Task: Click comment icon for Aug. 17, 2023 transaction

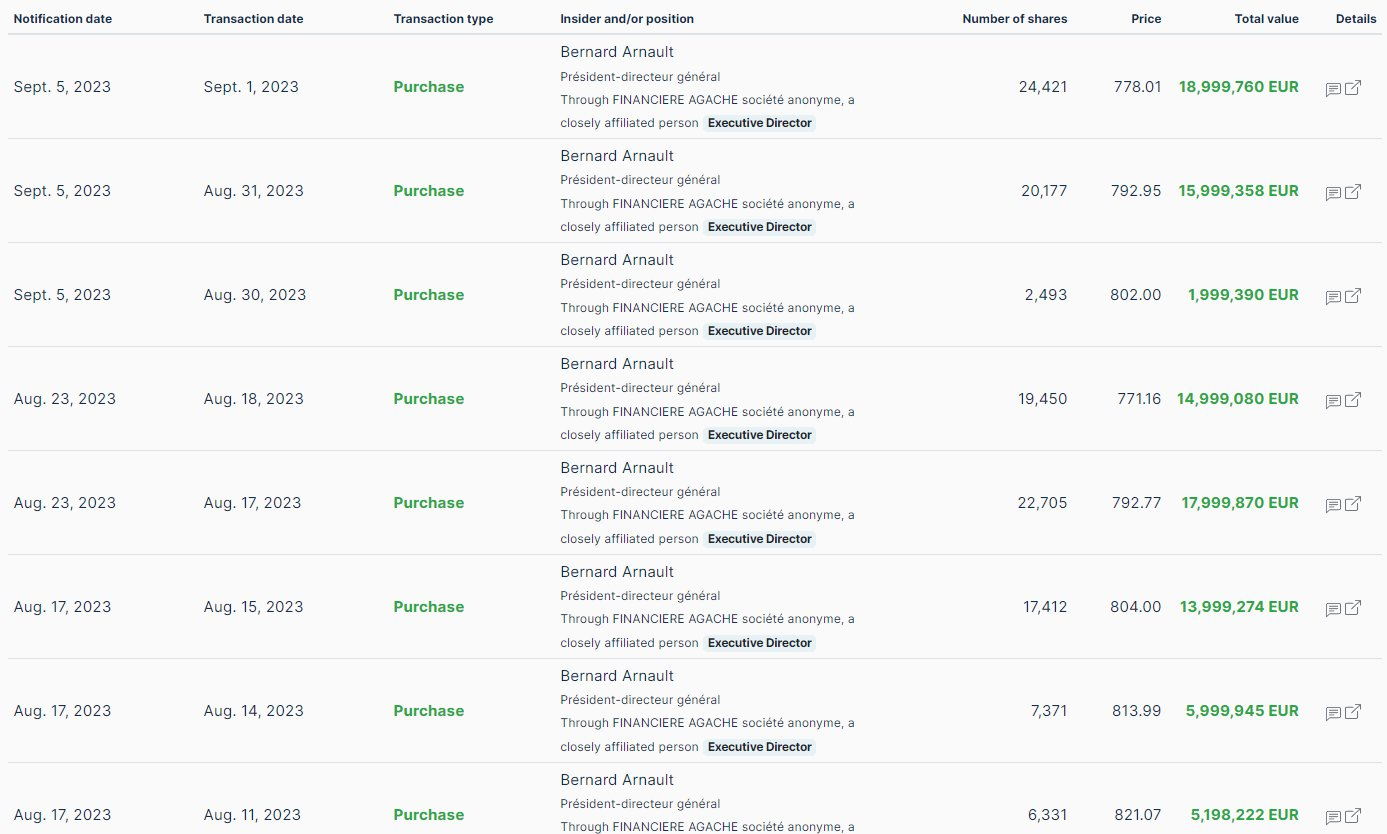Action: pyautogui.click(x=1333, y=505)
